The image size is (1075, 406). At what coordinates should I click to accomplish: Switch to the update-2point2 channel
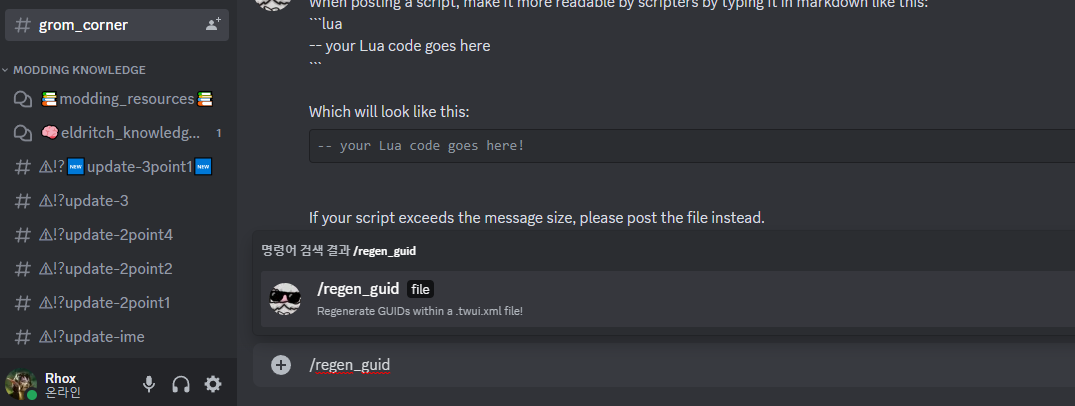click(x=117, y=269)
